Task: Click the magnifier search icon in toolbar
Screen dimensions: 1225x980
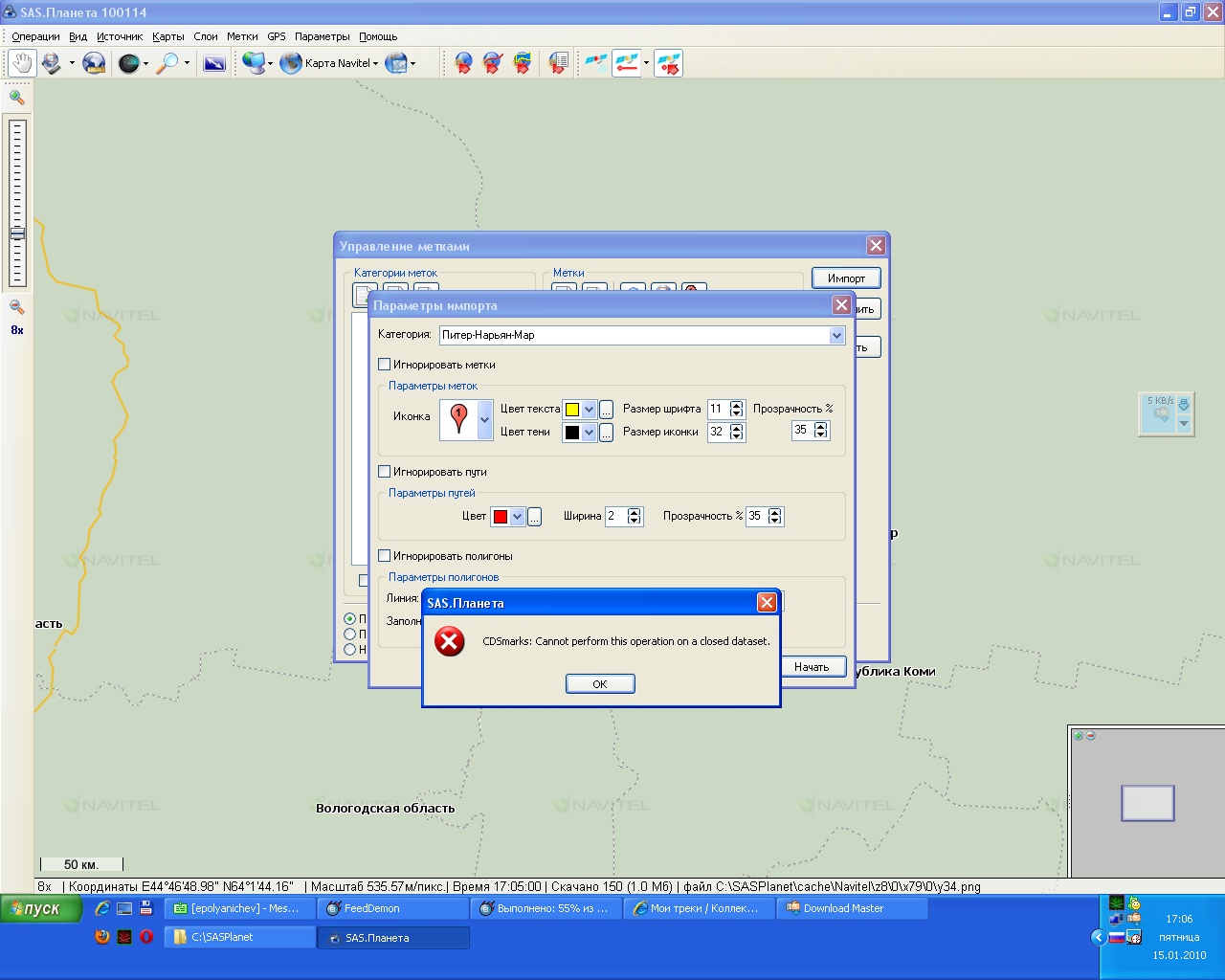Action: (167, 63)
